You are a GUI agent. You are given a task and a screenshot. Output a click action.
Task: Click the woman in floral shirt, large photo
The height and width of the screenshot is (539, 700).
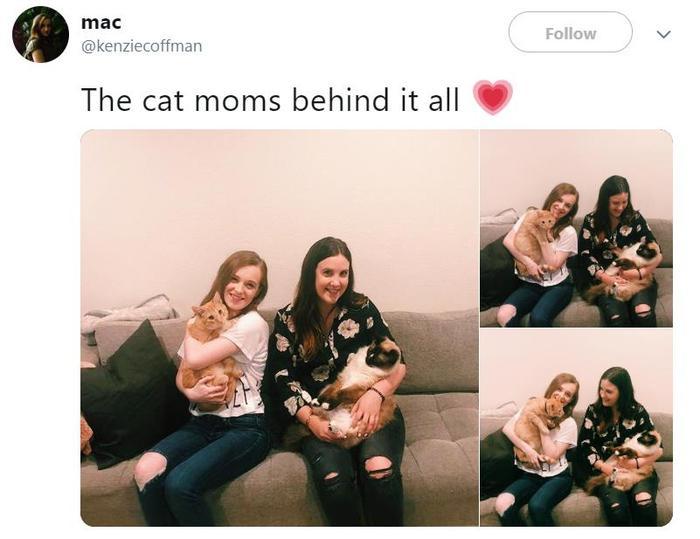click(337, 380)
